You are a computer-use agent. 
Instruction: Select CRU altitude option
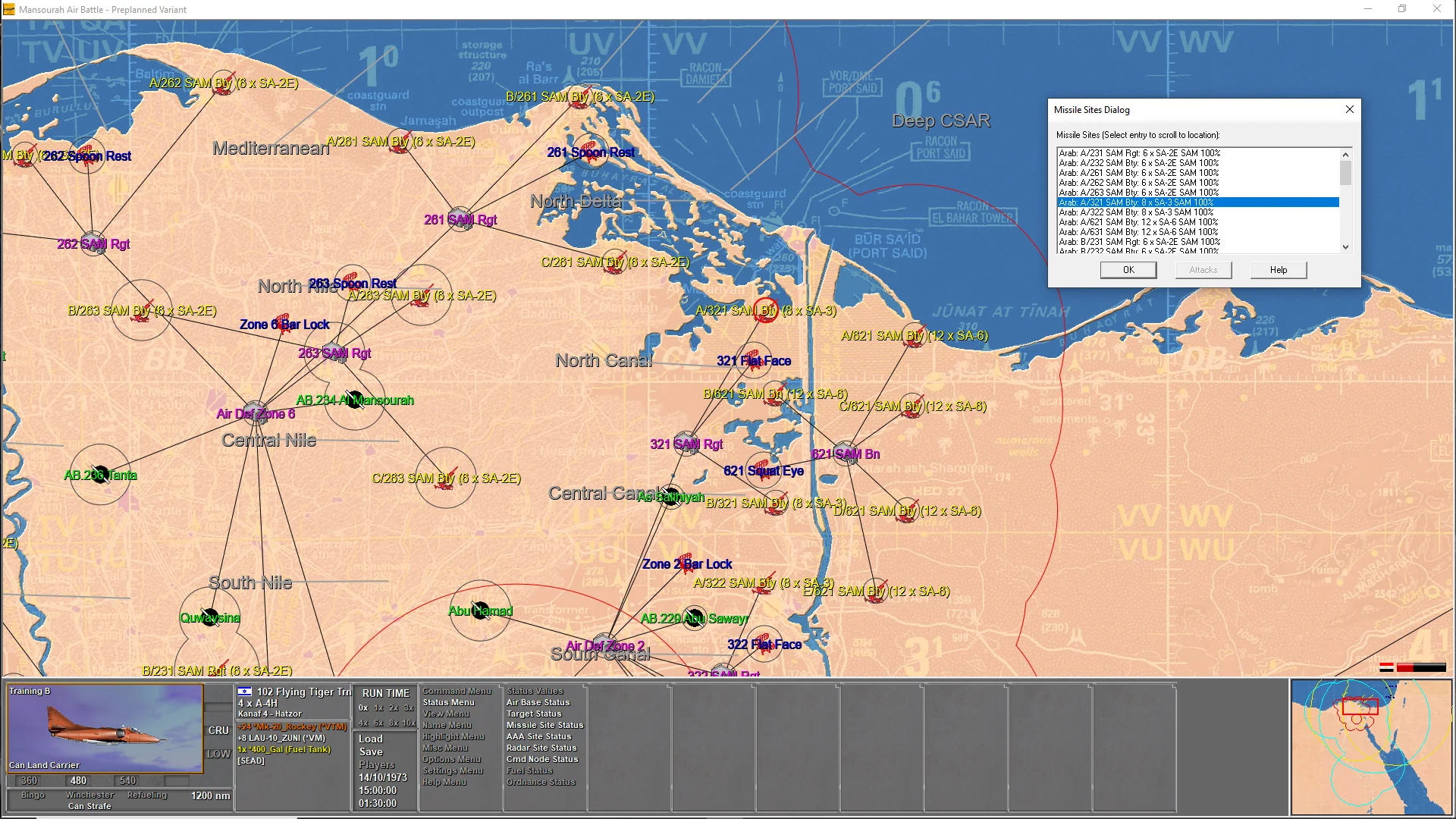tap(218, 731)
